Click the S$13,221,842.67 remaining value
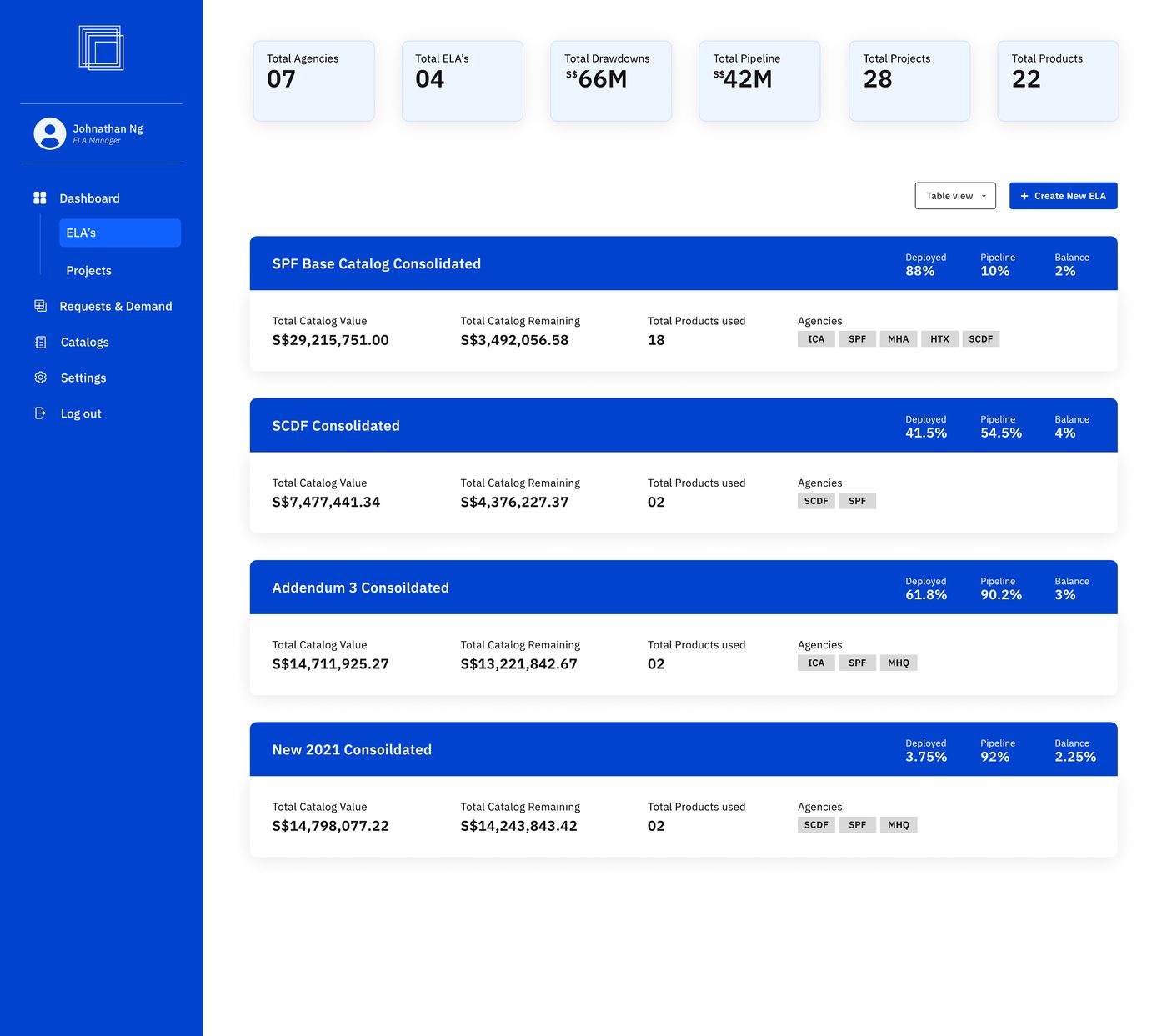 click(x=519, y=664)
